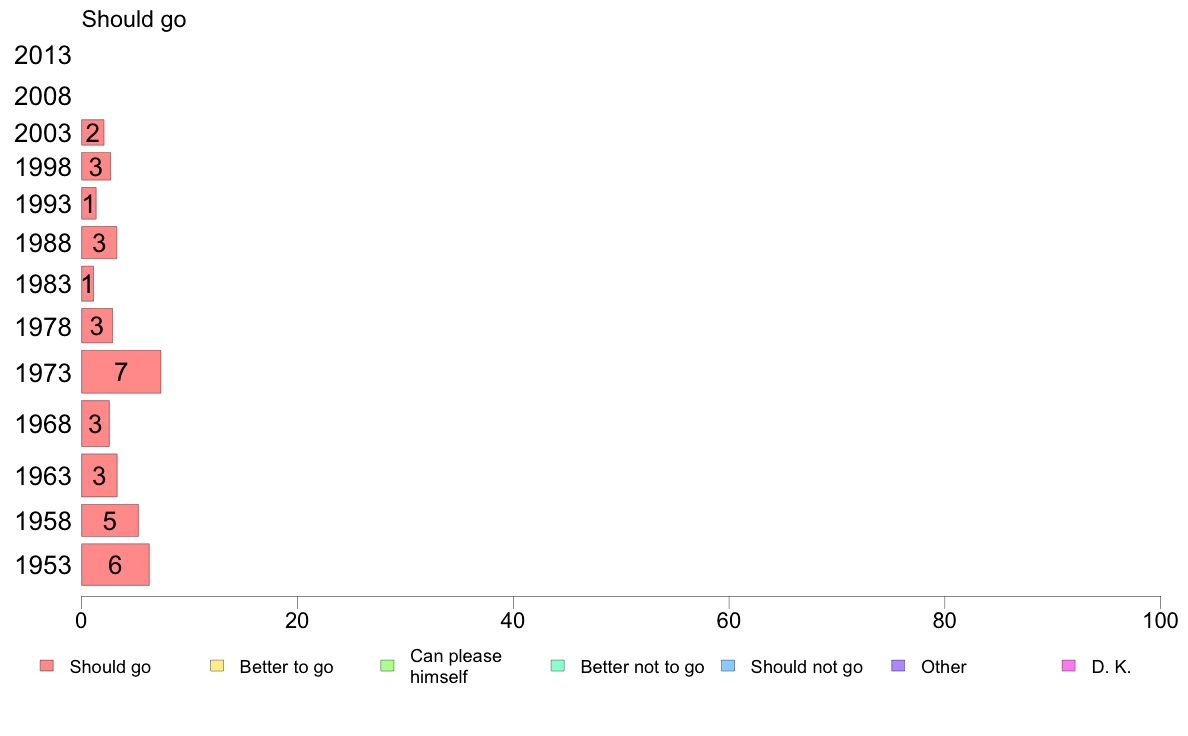The height and width of the screenshot is (736, 1188).
Task: Click the Should not go legend label
Action: point(807,667)
